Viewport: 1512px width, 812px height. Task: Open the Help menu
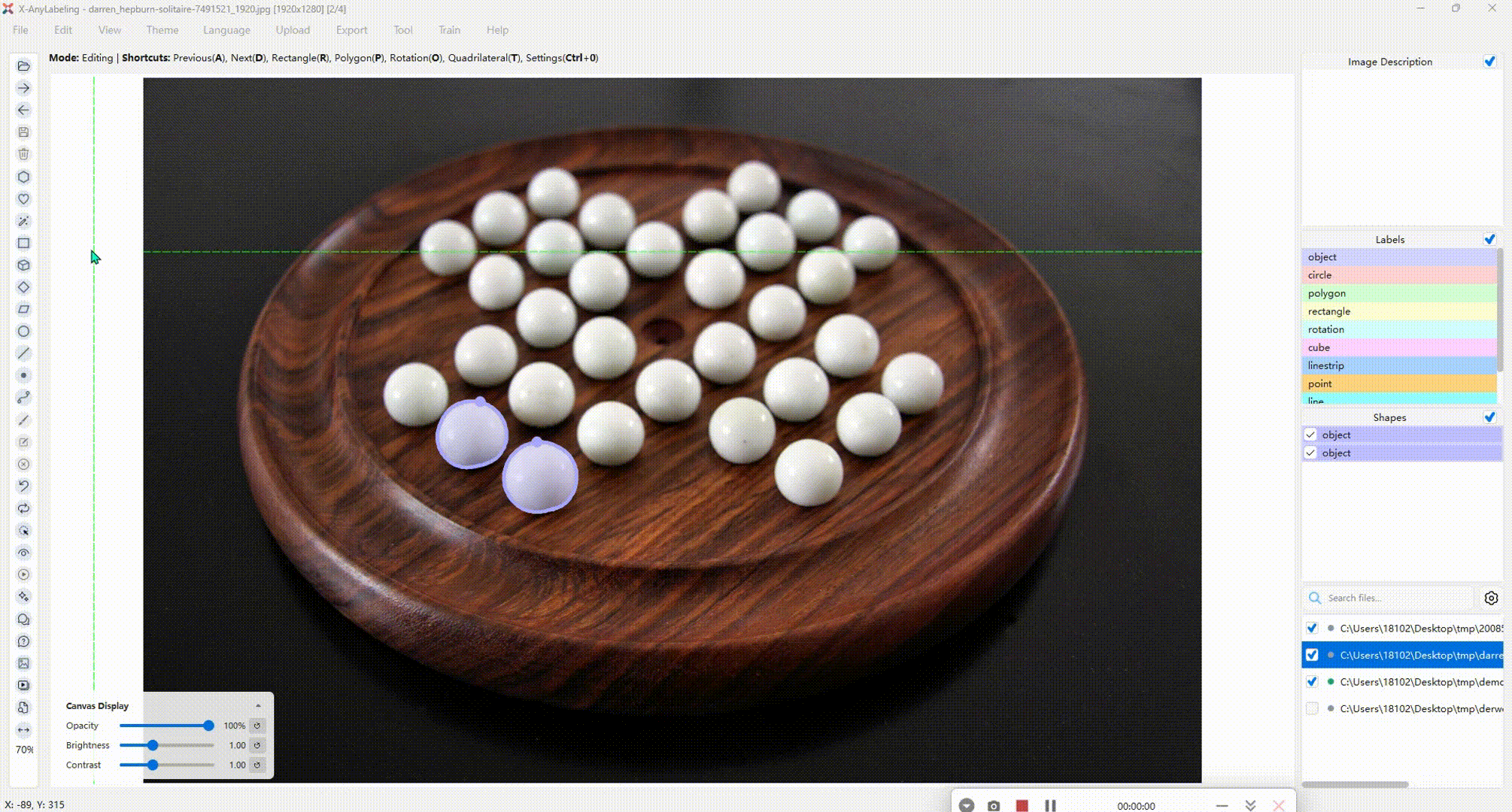point(497,30)
